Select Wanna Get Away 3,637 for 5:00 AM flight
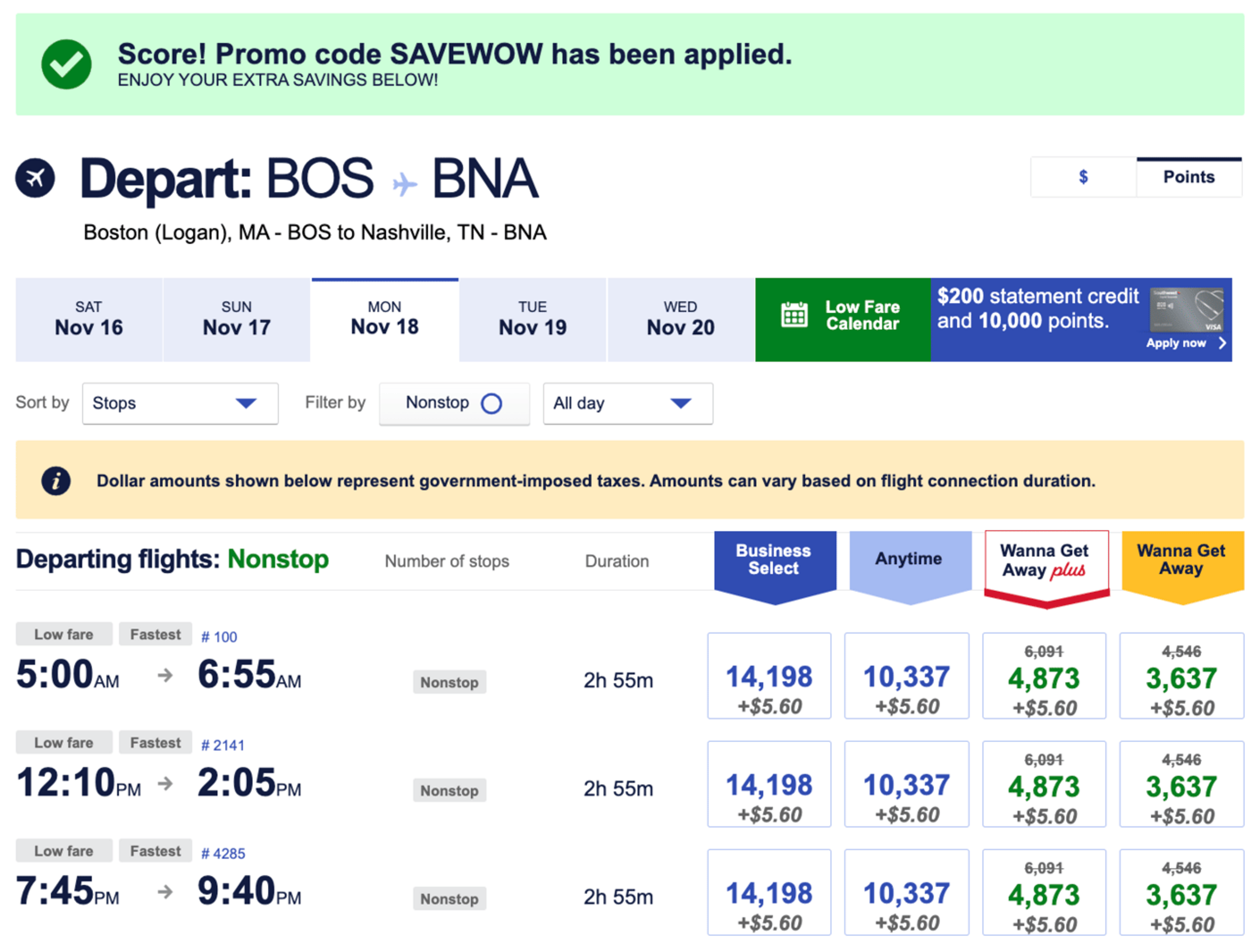 [1182, 676]
